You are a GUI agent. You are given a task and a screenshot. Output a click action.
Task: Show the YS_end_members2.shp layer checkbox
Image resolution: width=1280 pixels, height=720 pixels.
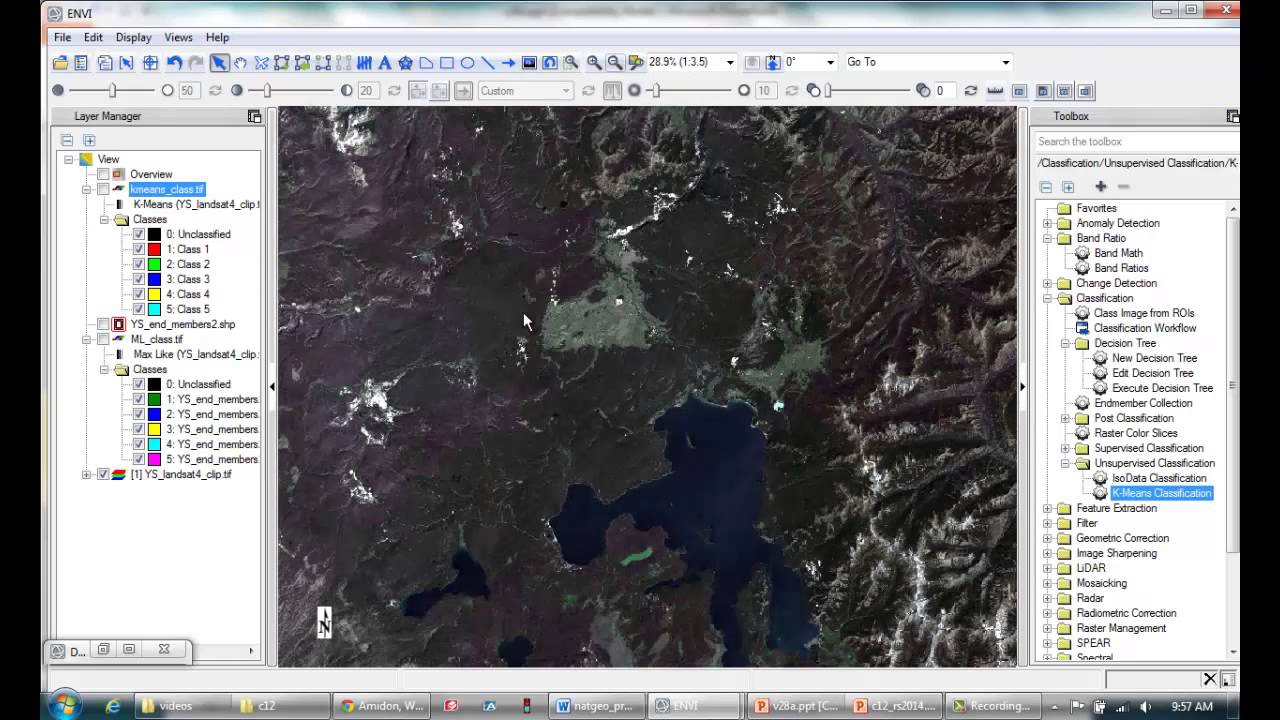103,324
